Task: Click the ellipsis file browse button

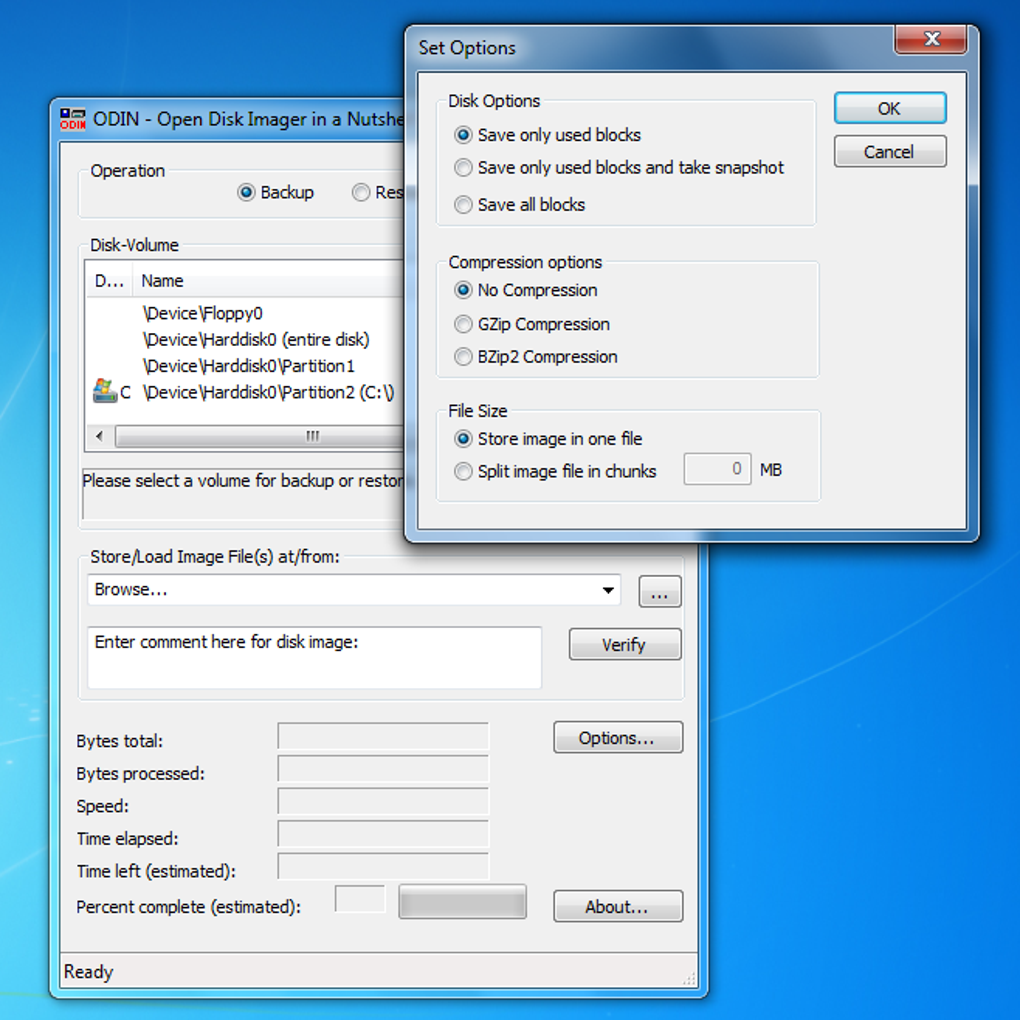Action: point(660,592)
